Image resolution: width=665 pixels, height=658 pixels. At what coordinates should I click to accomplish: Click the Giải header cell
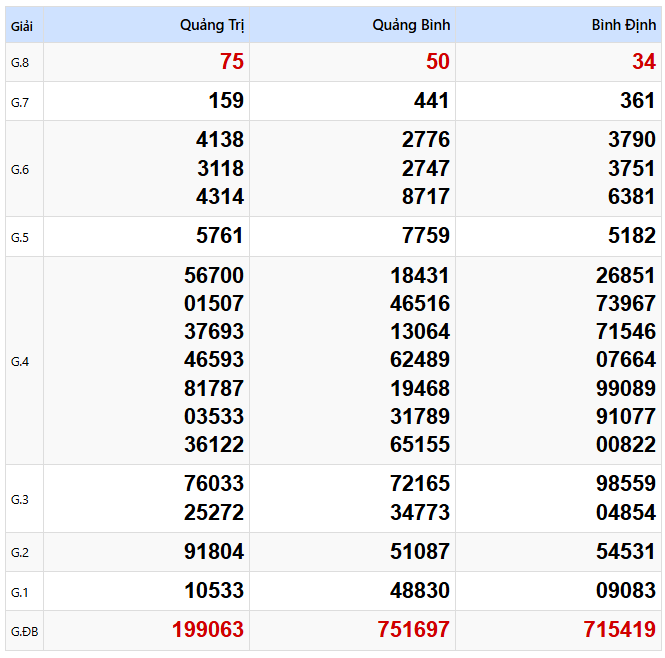pyautogui.click(x=22, y=27)
